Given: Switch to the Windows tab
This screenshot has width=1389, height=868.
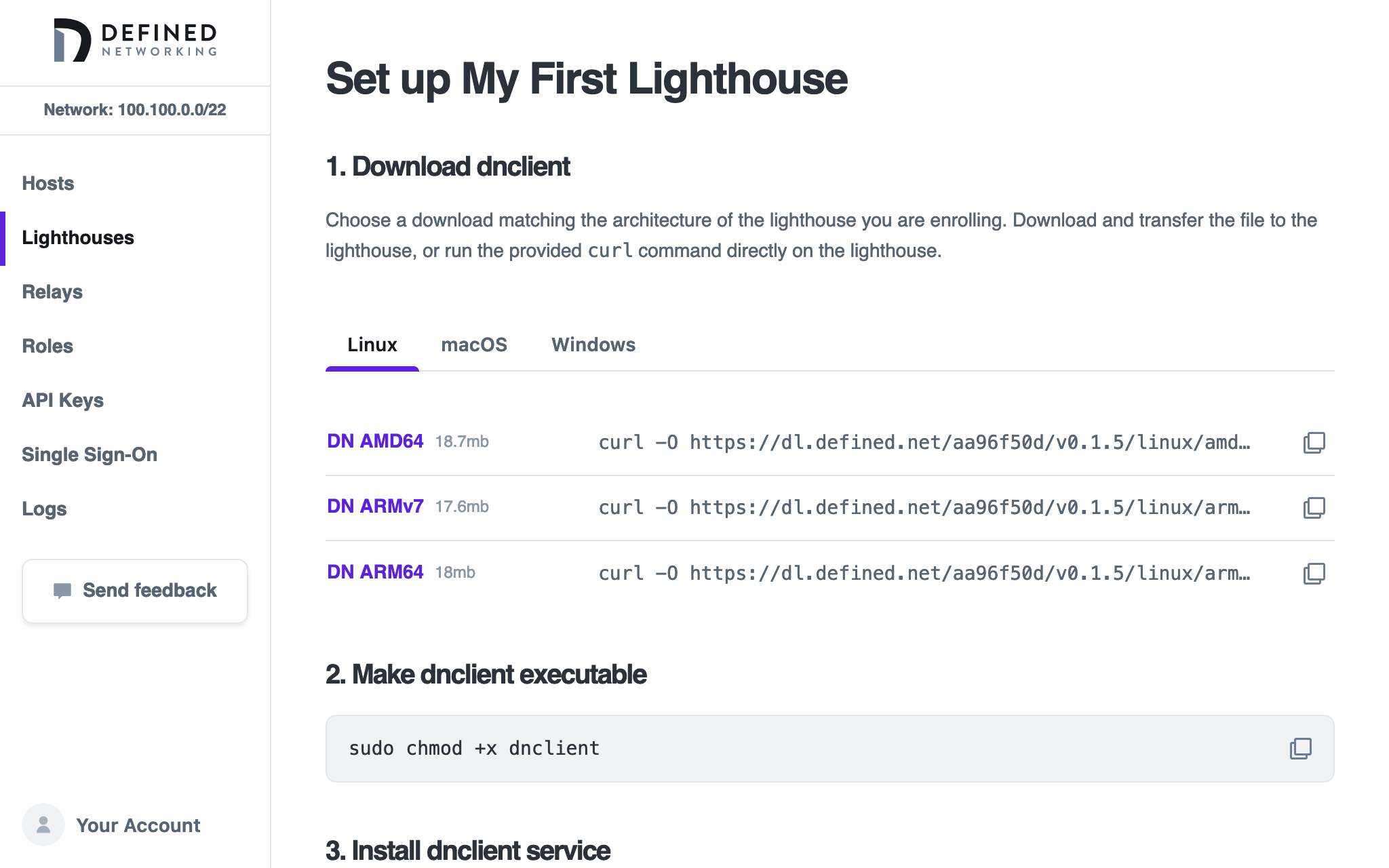Looking at the screenshot, I should (593, 345).
